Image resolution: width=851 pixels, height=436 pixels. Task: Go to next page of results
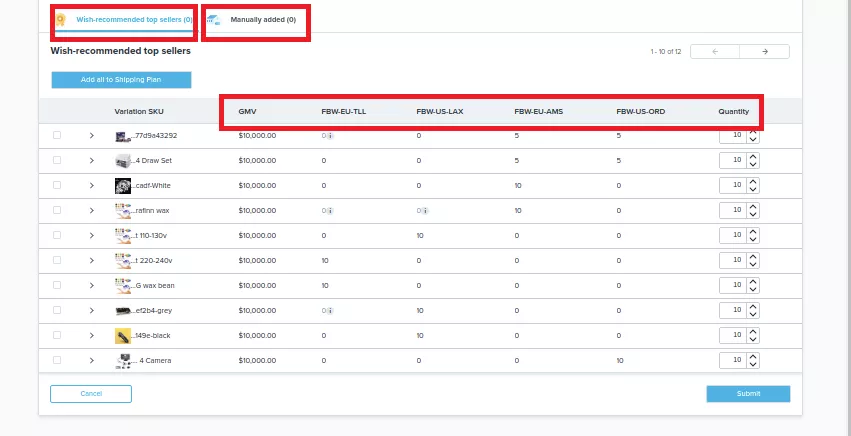pos(764,52)
